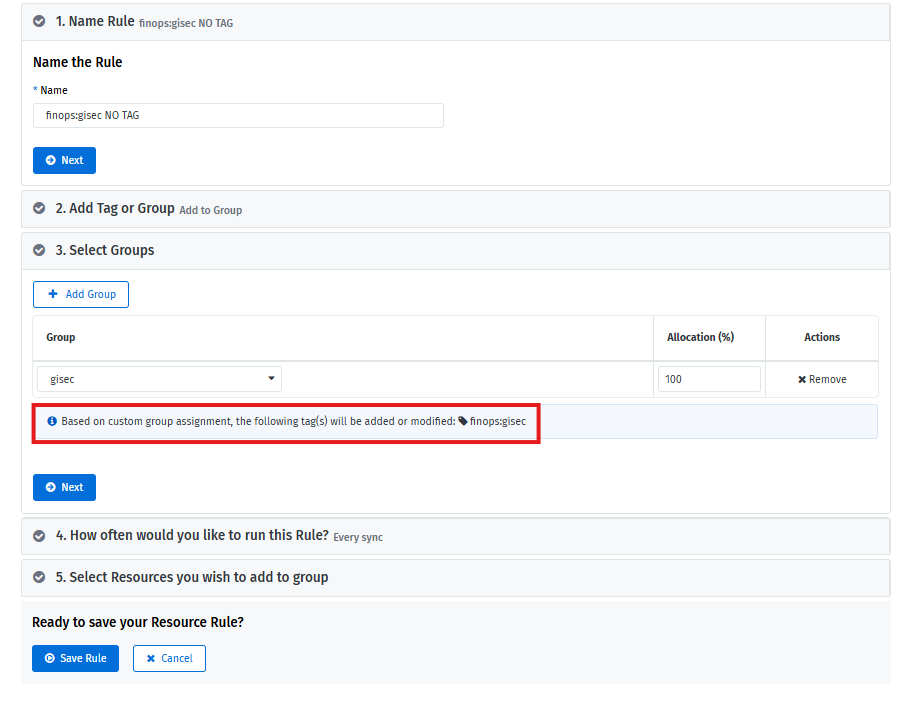Click the check icon beside step 5 header

pos(39,577)
